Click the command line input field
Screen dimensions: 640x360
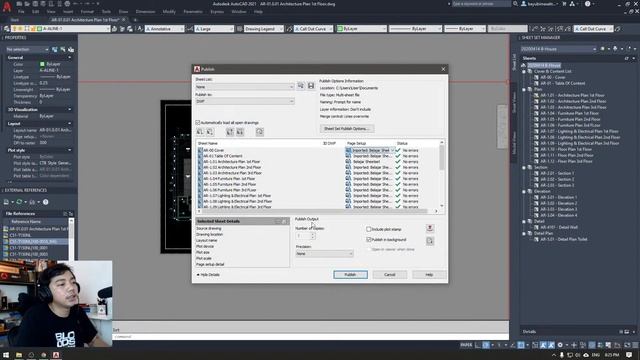coord(310,337)
